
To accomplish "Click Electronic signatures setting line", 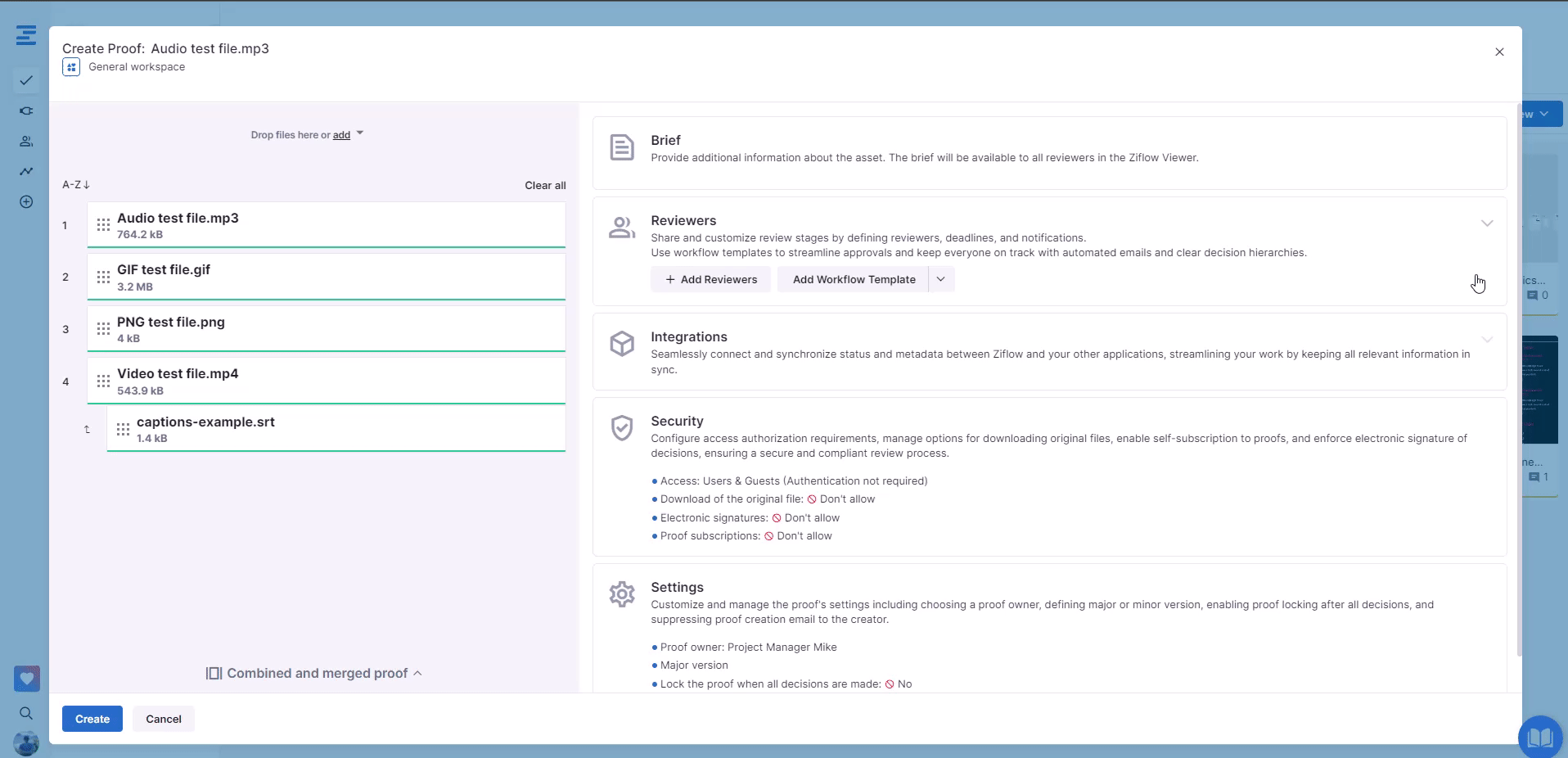I will (746, 518).
